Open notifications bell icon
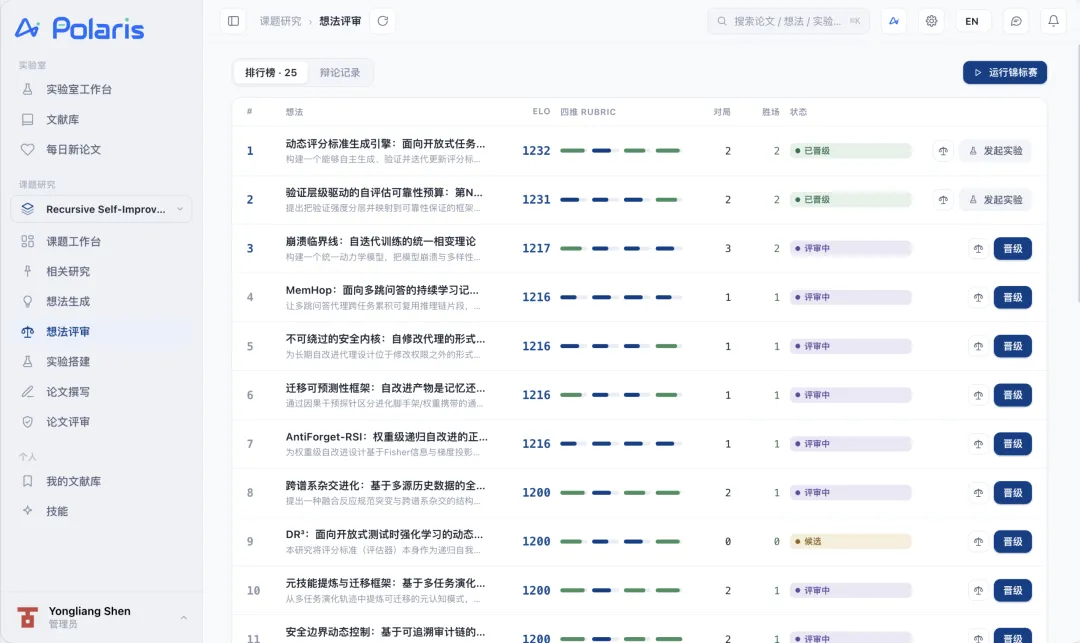1080x643 pixels. pyautogui.click(x=1053, y=21)
